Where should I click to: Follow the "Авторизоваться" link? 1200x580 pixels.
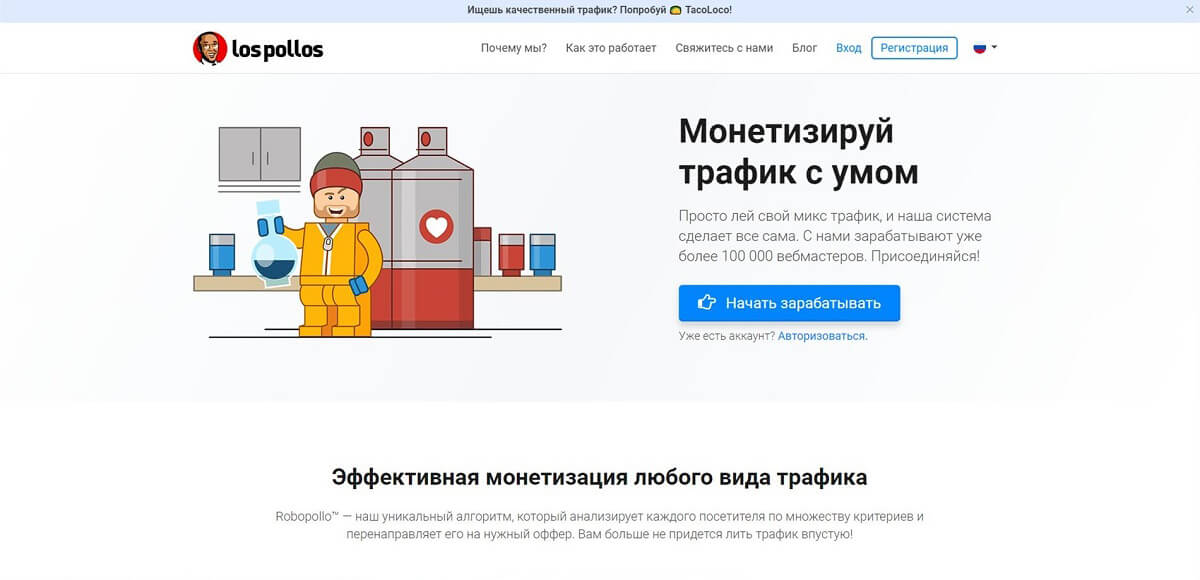coord(823,336)
